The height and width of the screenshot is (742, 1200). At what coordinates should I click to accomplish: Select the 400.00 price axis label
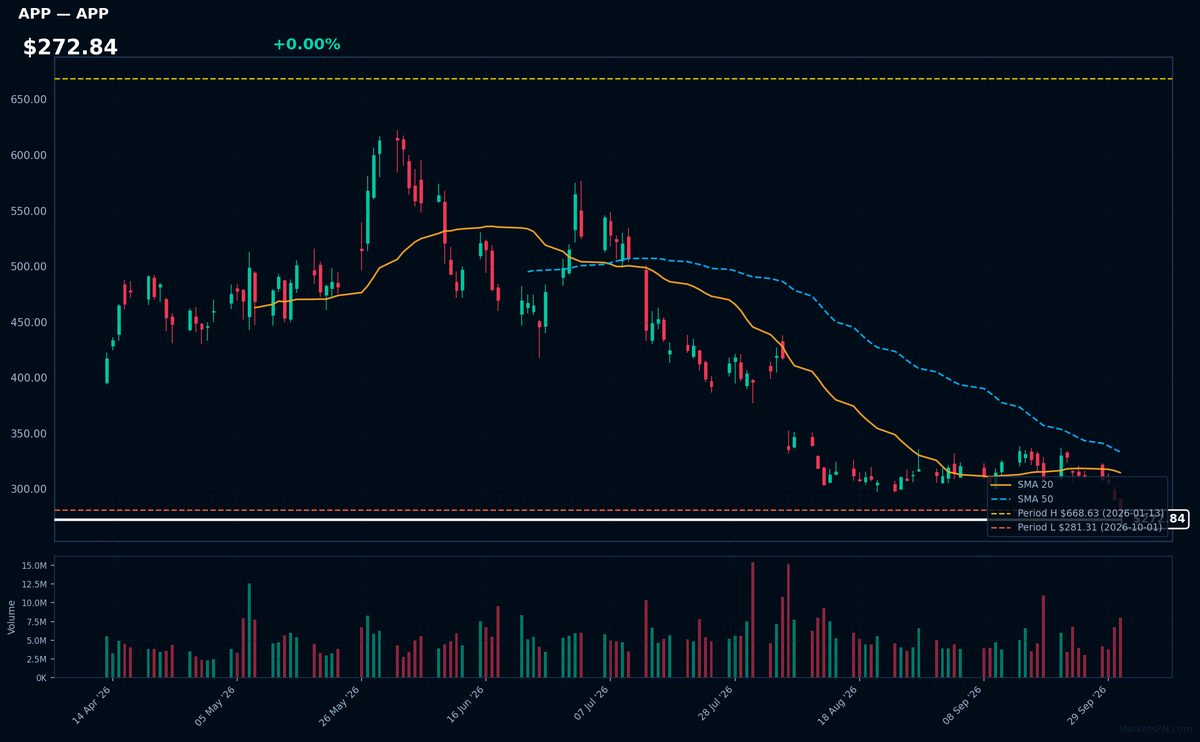click(x=30, y=378)
